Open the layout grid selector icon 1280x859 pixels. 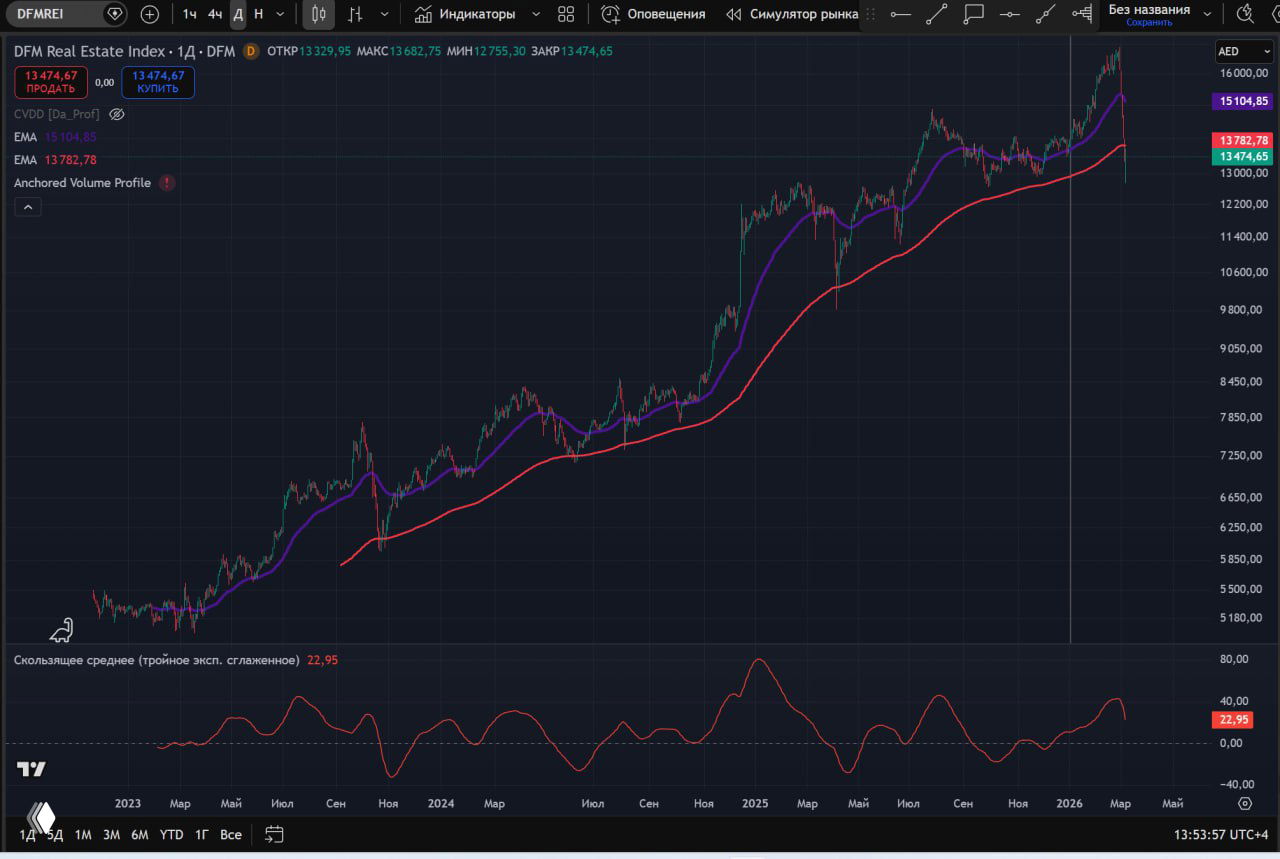(x=566, y=14)
